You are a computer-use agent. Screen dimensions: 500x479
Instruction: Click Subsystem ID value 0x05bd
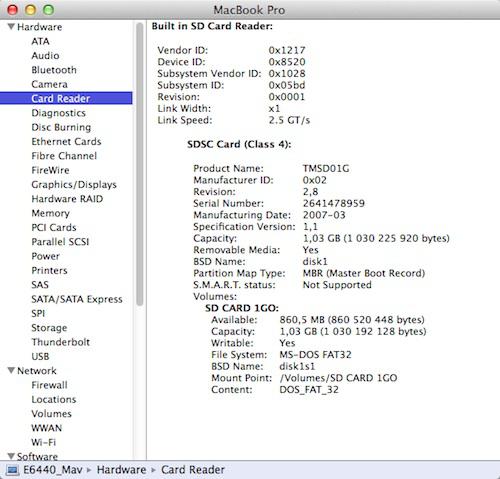(287, 85)
